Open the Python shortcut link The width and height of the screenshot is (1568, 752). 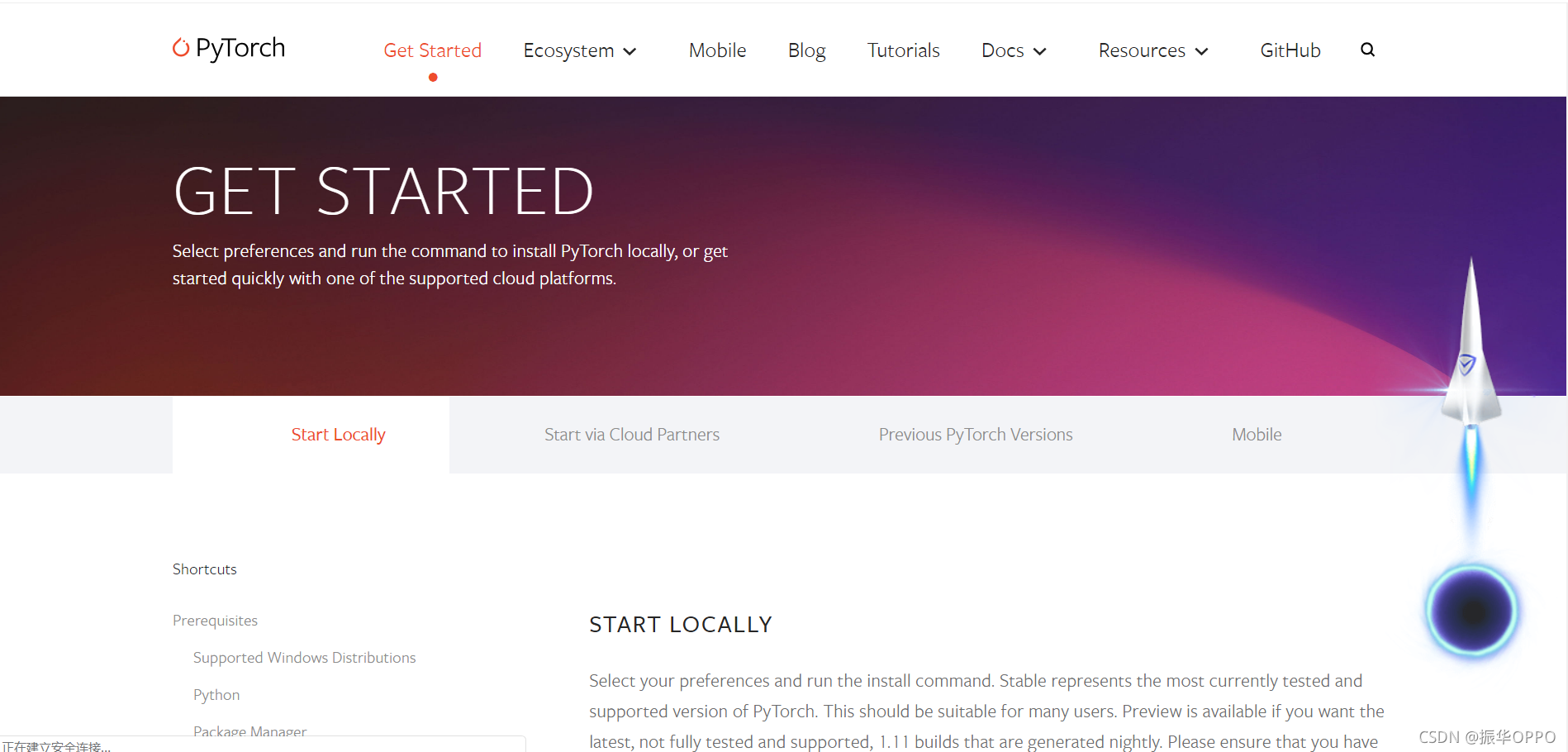(216, 695)
